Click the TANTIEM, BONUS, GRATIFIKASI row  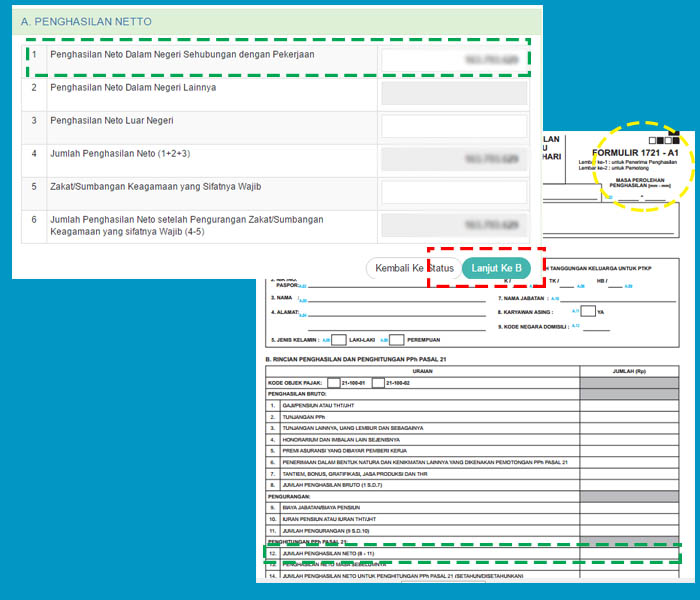coord(472,474)
